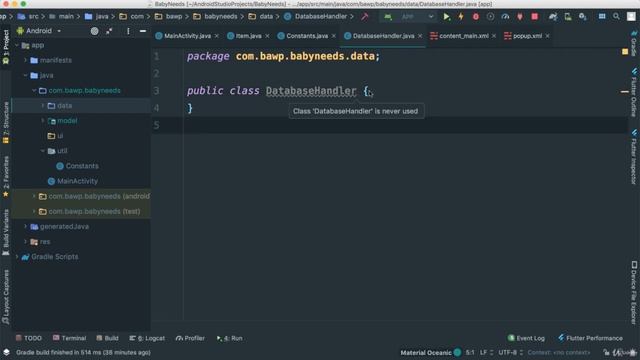Click the Make Project hammer icon
Image resolution: width=640 pixels, height=360 pixels.
tap(364, 17)
